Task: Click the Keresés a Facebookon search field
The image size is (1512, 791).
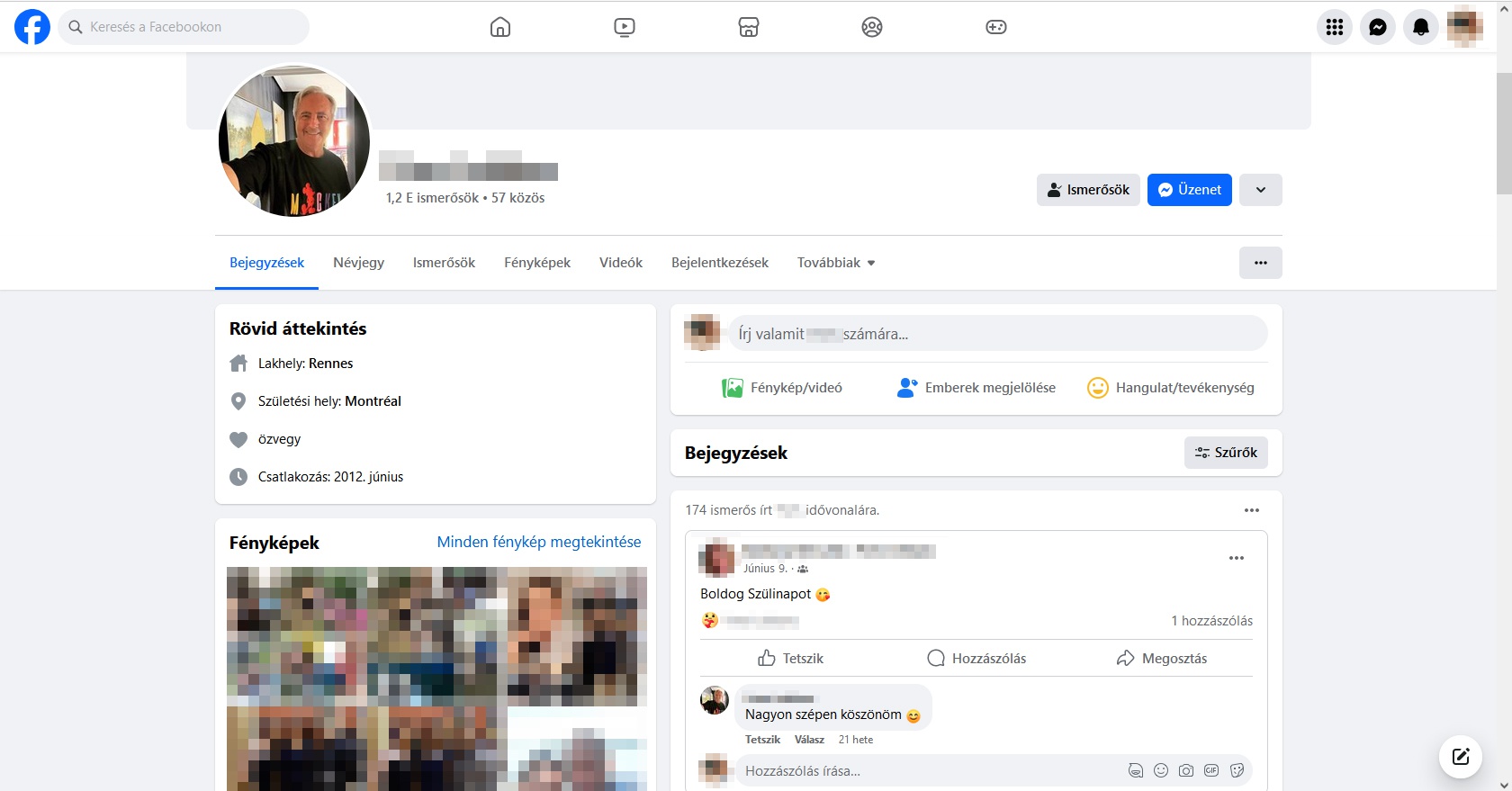Action: pyautogui.click(x=184, y=27)
